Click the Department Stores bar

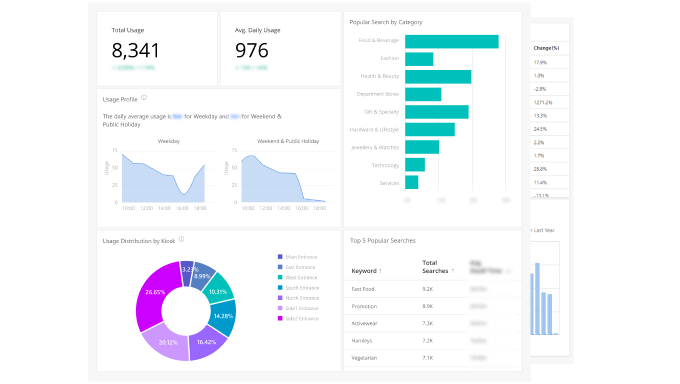(423, 95)
